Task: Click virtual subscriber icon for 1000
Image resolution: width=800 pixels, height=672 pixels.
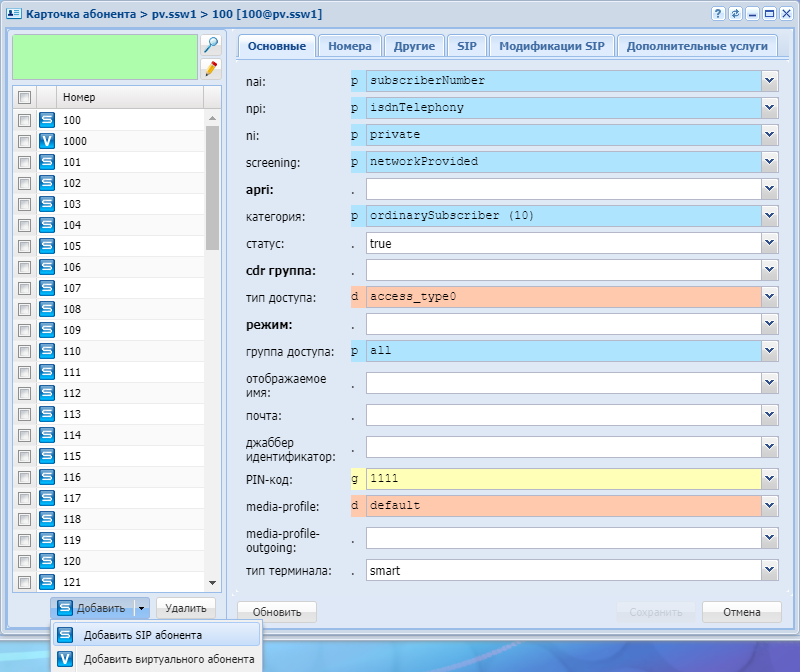Action: 46,141
